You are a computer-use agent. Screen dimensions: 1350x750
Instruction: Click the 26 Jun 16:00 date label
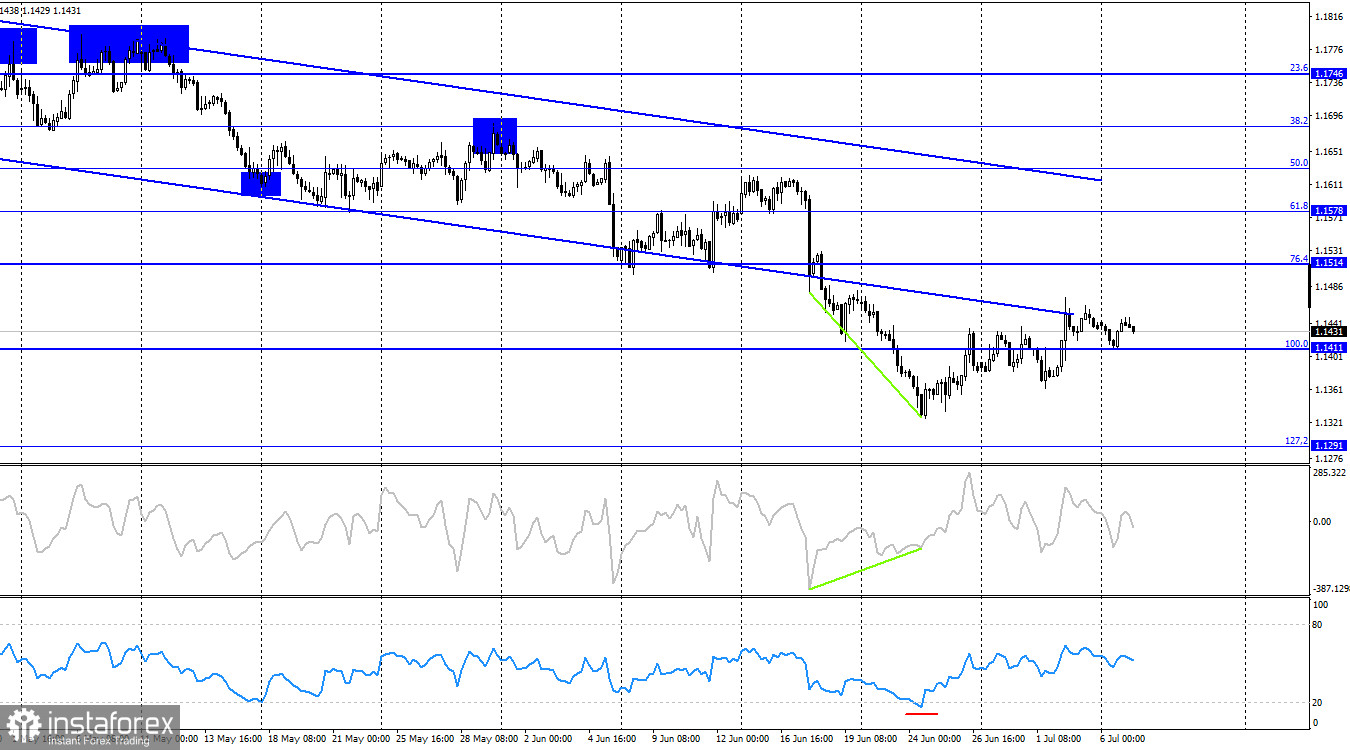1001,739
